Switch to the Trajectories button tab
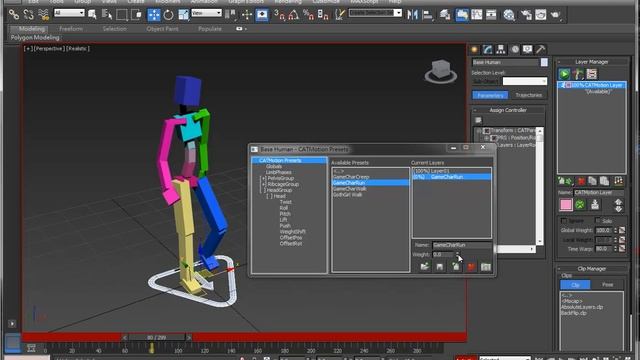The width and height of the screenshot is (640, 360). [x=529, y=95]
